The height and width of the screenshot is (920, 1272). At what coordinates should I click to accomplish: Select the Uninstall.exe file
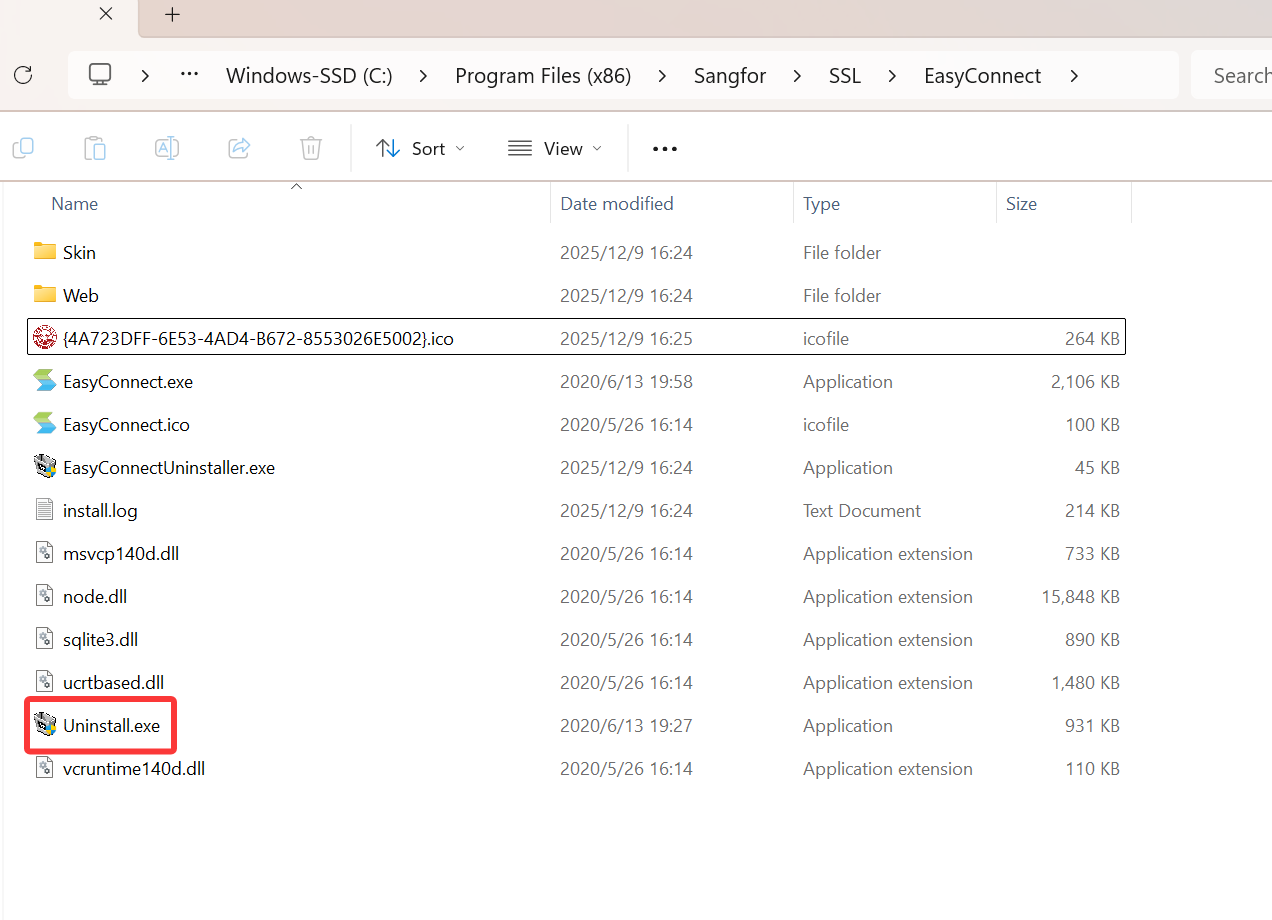(111, 726)
